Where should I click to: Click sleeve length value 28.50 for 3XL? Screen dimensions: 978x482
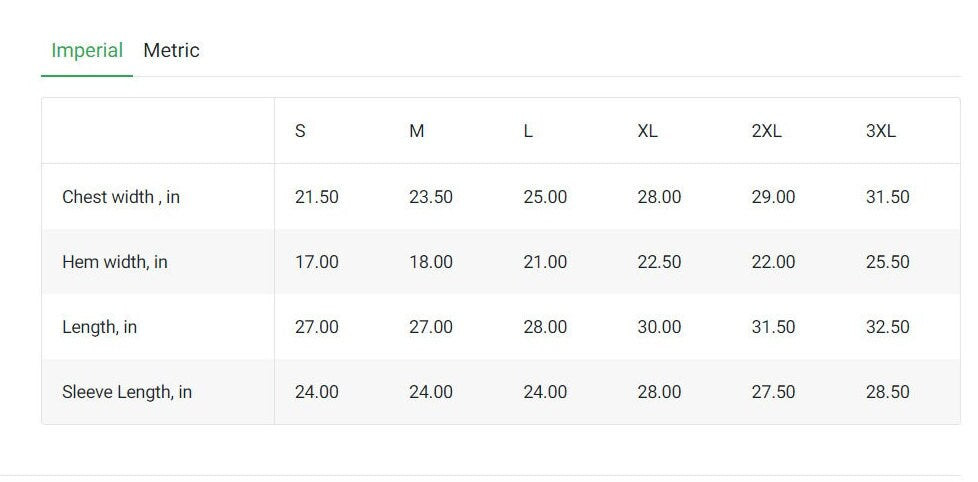888,392
